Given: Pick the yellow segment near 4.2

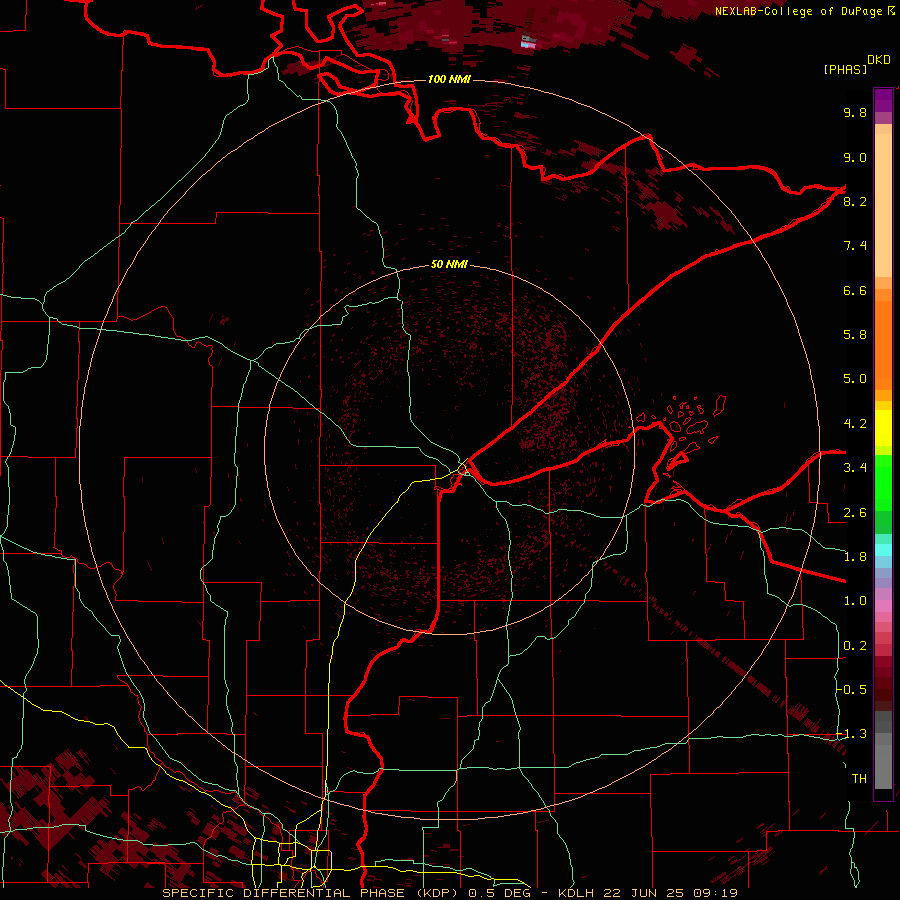Looking at the screenshot, I should 883,428.
